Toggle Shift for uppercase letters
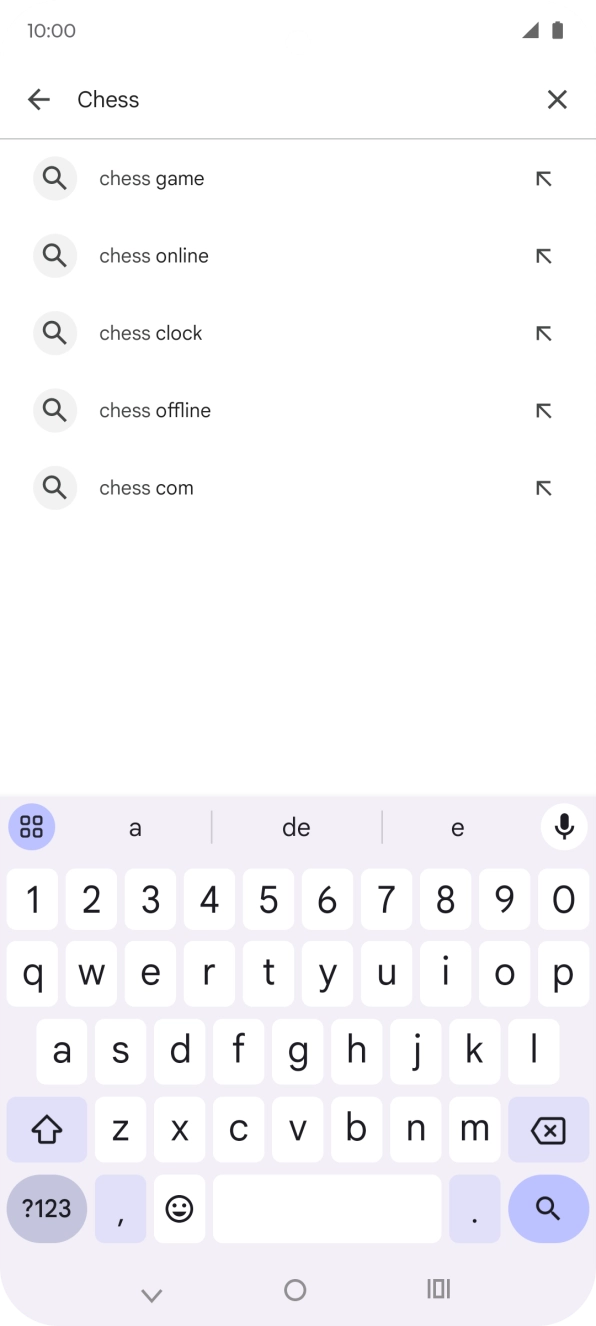Screen dimensions: 596x1326 tap(45, 1129)
